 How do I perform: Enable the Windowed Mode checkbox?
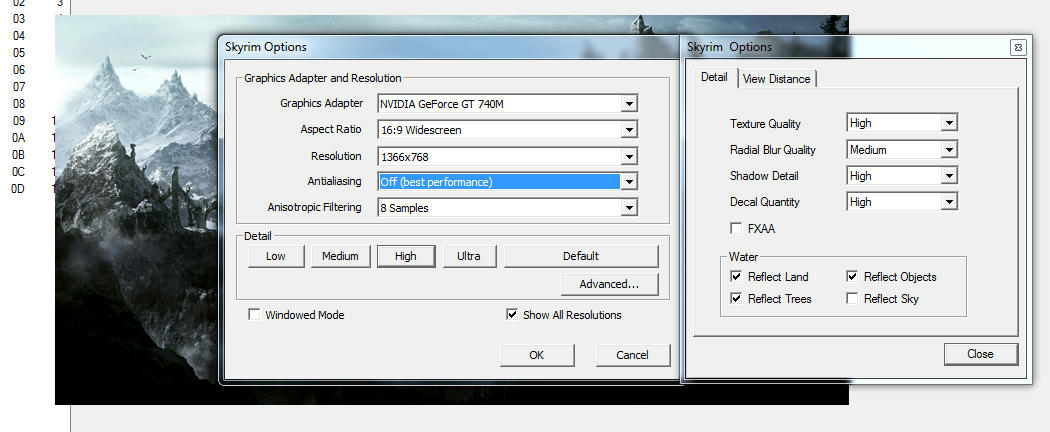coord(255,315)
